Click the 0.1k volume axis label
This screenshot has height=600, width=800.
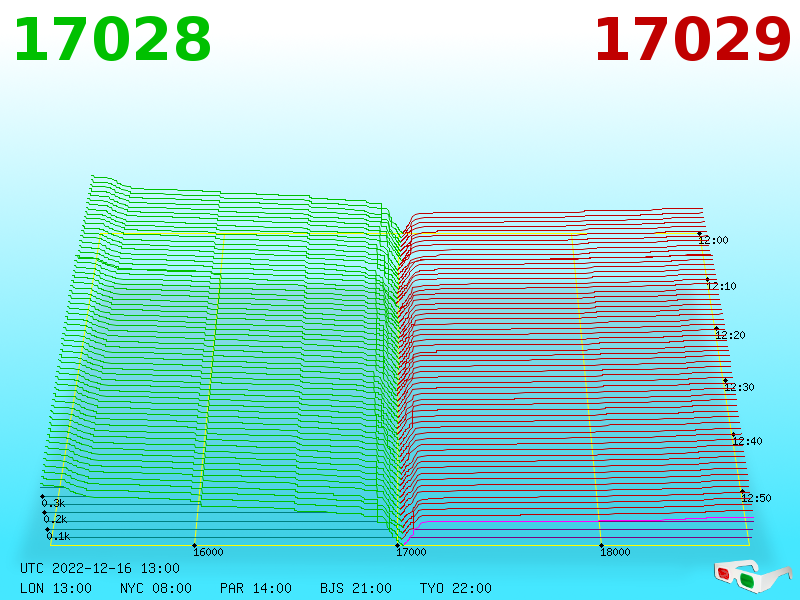[58, 536]
